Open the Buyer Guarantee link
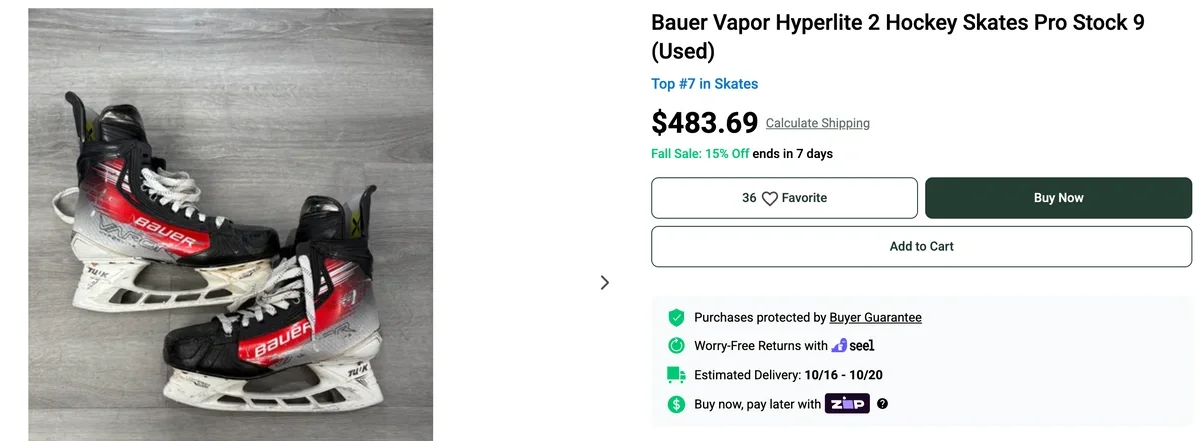 click(875, 317)
